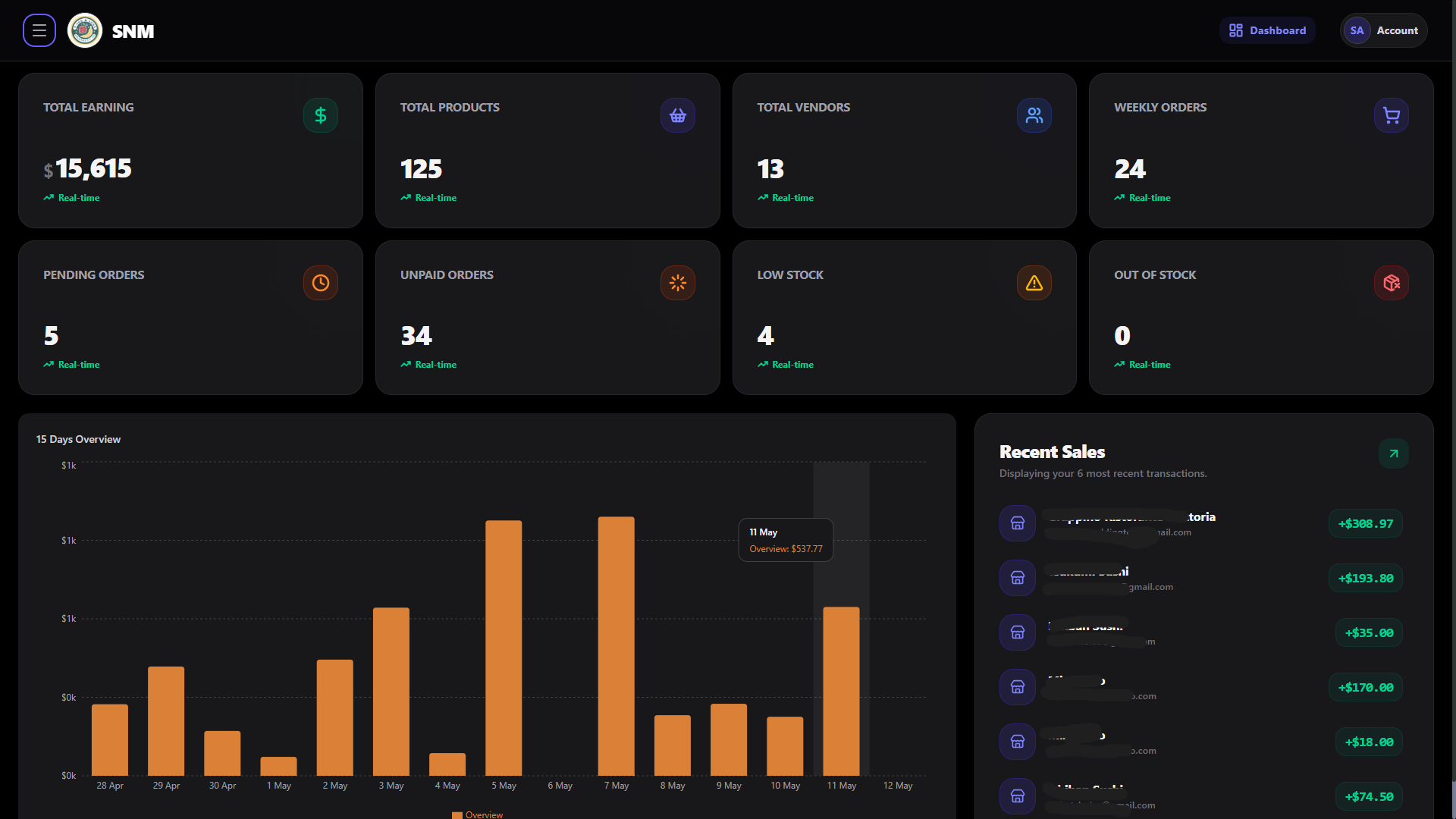Select the 34 unpaid orders value
The image size is (1456, 819).
click(416, 335)
